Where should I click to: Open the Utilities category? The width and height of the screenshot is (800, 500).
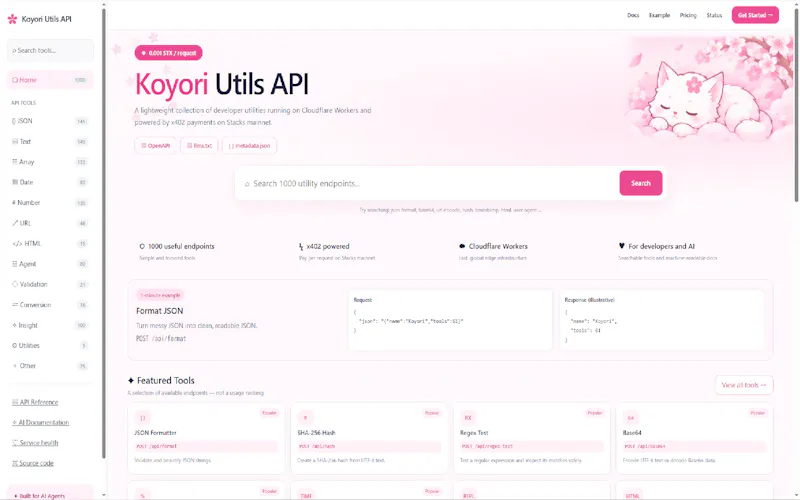(50, 345)
